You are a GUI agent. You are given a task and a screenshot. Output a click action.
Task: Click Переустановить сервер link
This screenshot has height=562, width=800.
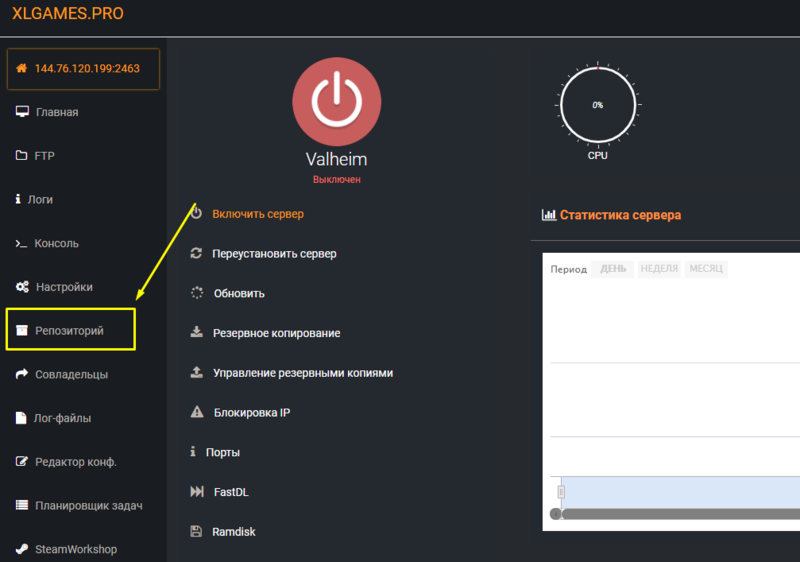click(x=274, y=254)
